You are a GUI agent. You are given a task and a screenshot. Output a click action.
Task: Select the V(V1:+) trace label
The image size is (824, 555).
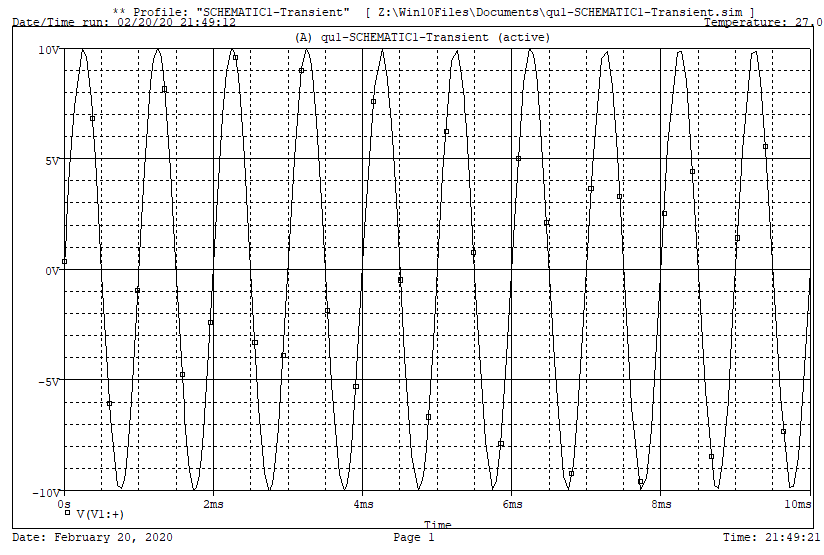pos(100,514)
